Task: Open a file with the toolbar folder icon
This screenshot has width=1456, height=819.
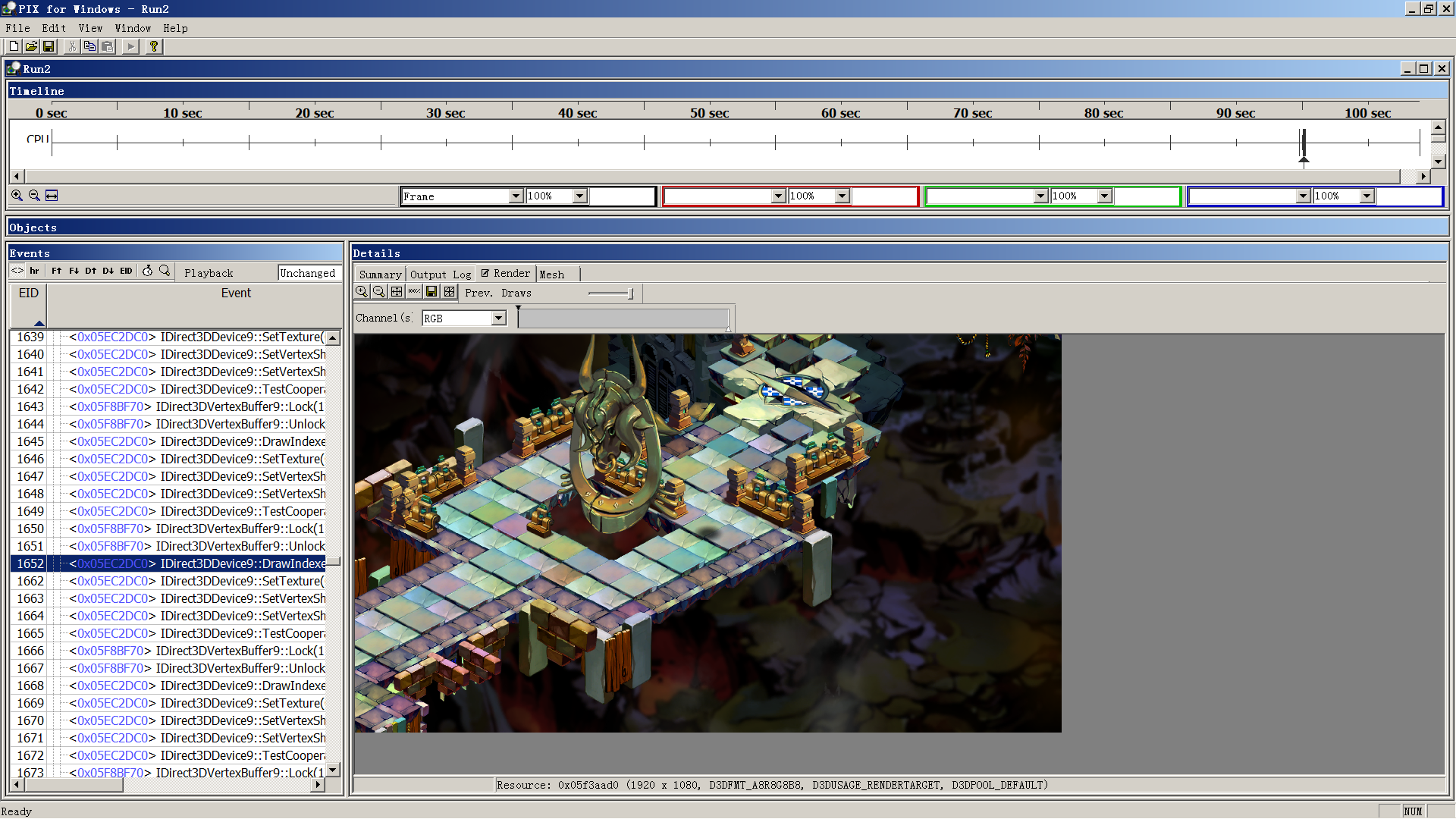Action: point(31,46)
